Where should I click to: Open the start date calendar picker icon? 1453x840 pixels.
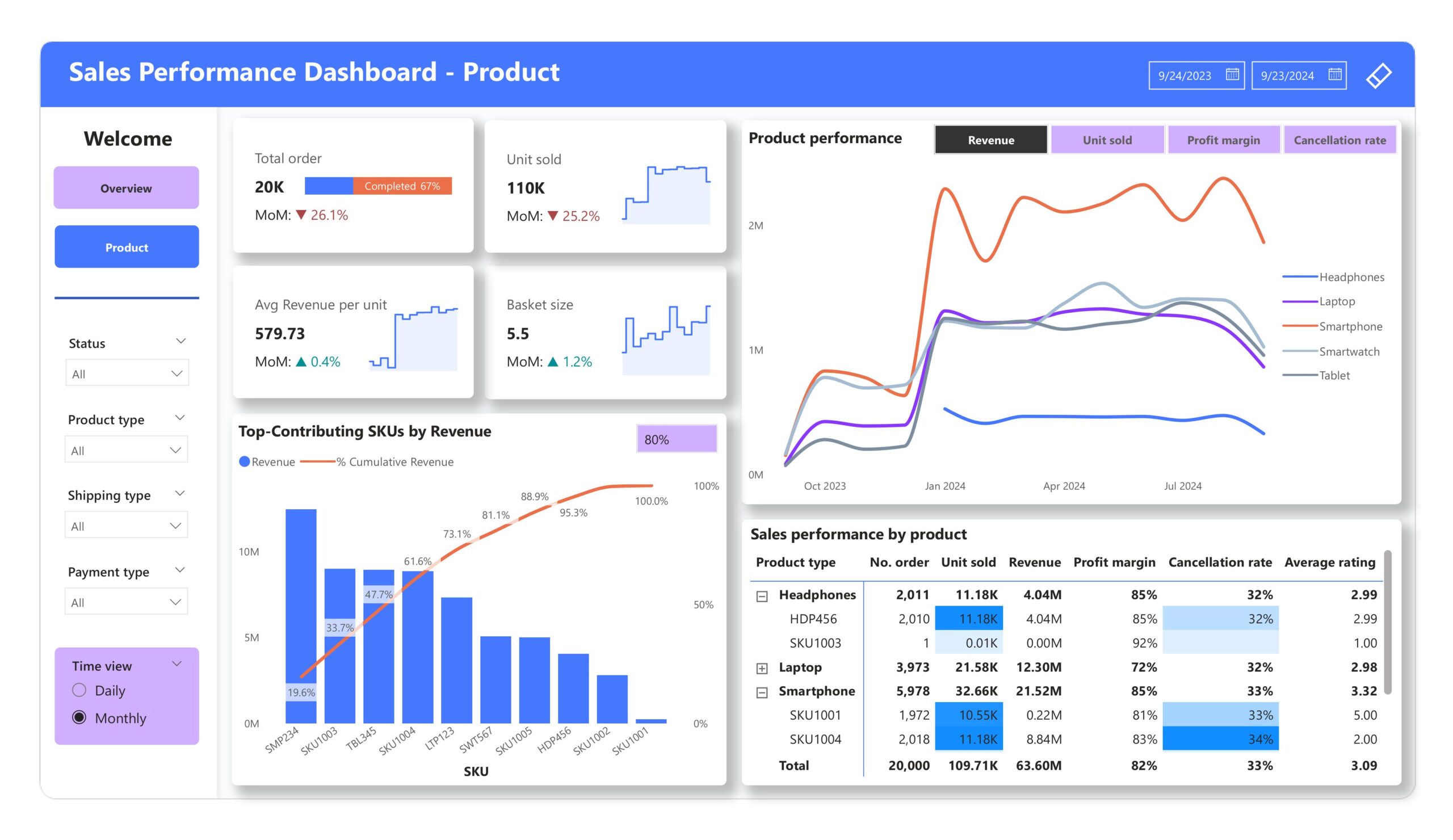tap(1232, 75)
